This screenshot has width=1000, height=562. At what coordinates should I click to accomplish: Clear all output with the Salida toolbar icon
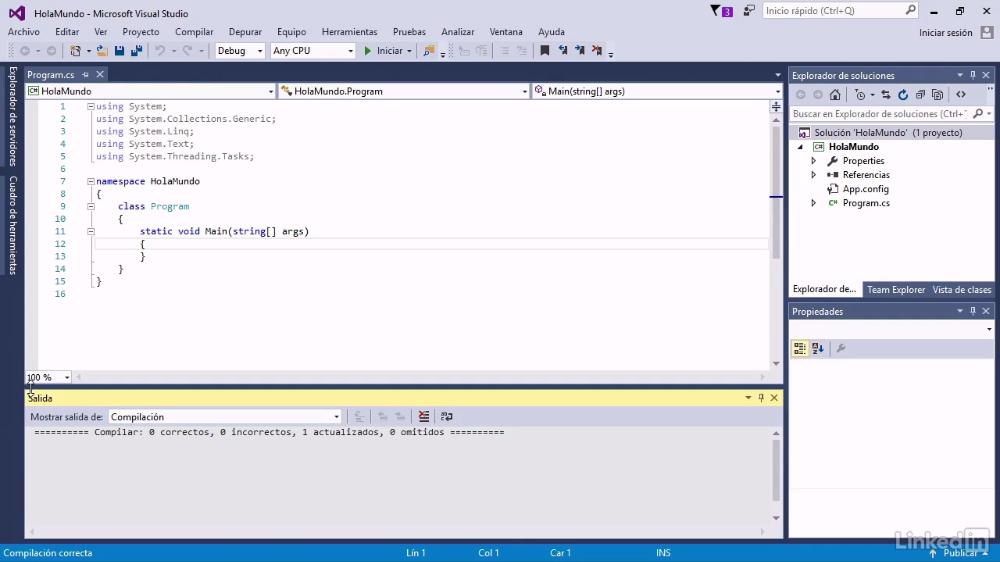click(423, 417)
